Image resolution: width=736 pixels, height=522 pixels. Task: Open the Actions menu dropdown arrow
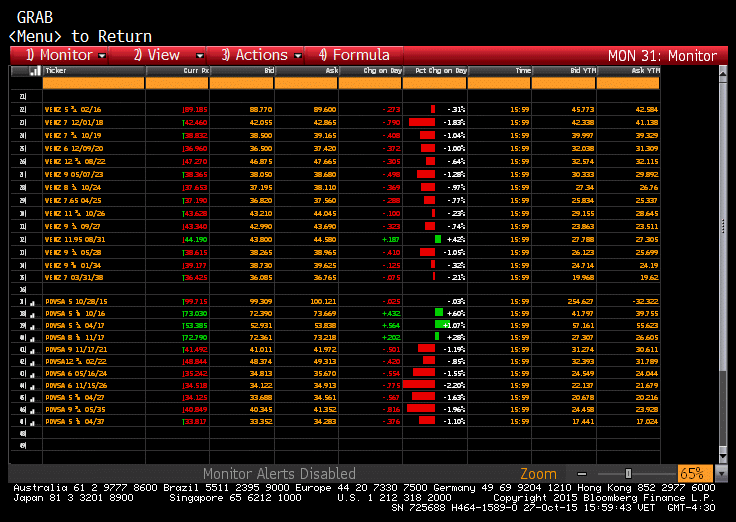pyautogui.click(x=298, y=56)
